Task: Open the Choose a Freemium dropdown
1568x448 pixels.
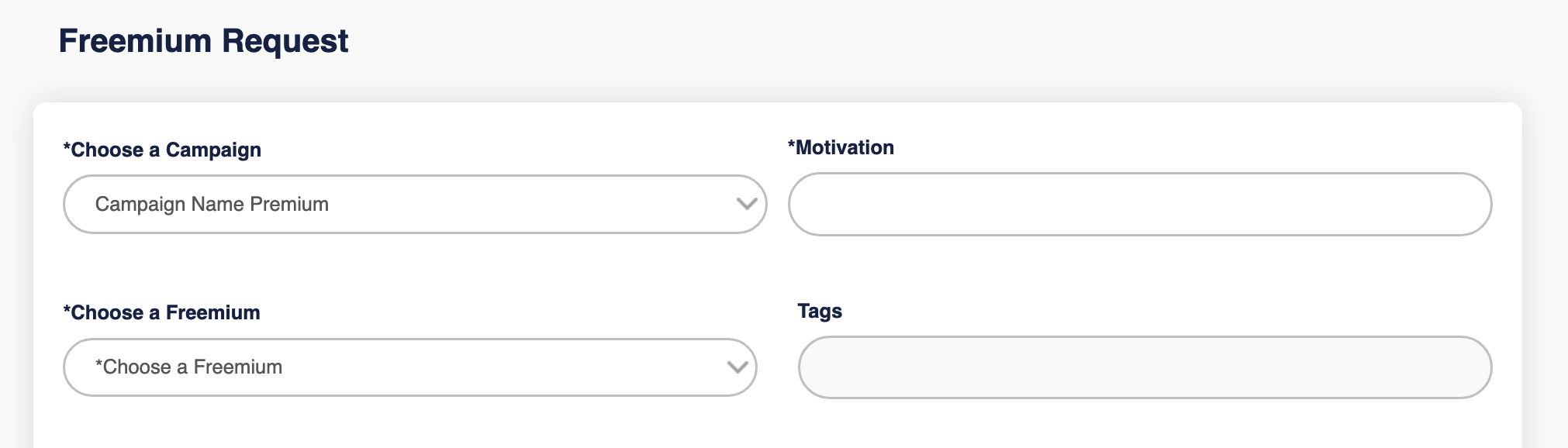Action: coord(409,367)
